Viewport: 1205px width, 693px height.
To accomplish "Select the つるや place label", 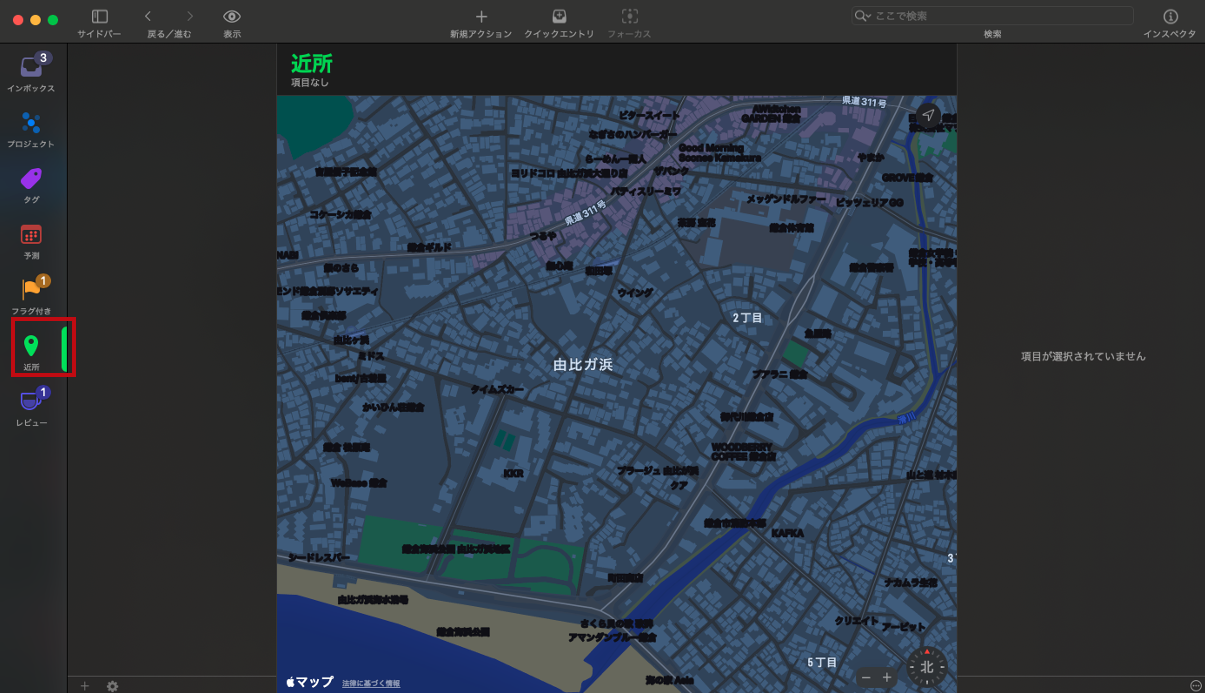I will point(543,236).
